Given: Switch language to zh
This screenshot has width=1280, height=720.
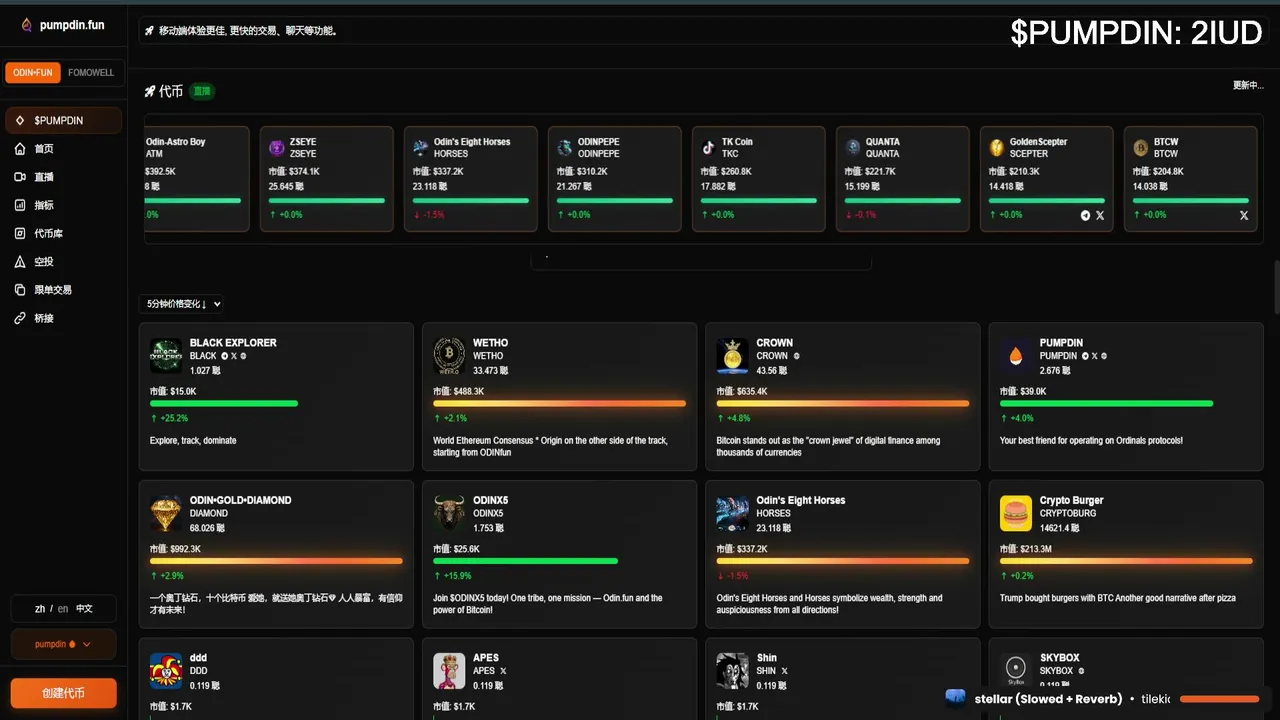Looking at the screenshot, I should point(40,608).
